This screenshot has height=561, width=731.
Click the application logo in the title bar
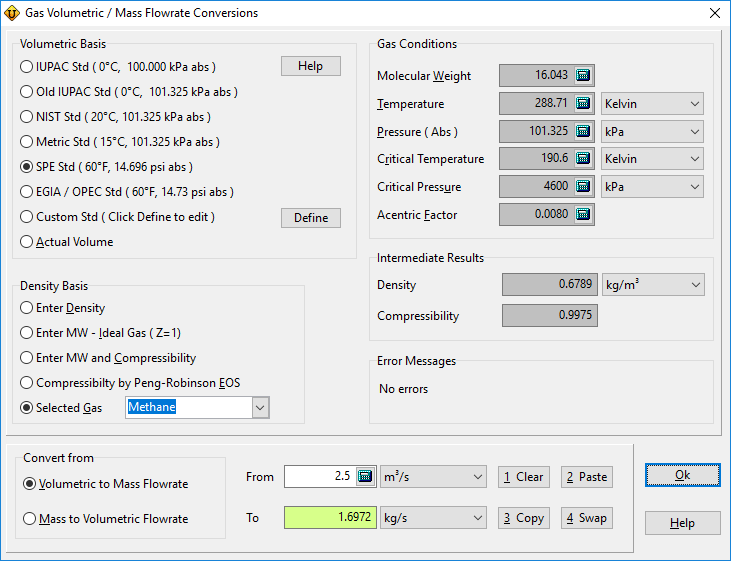[11, 13]
